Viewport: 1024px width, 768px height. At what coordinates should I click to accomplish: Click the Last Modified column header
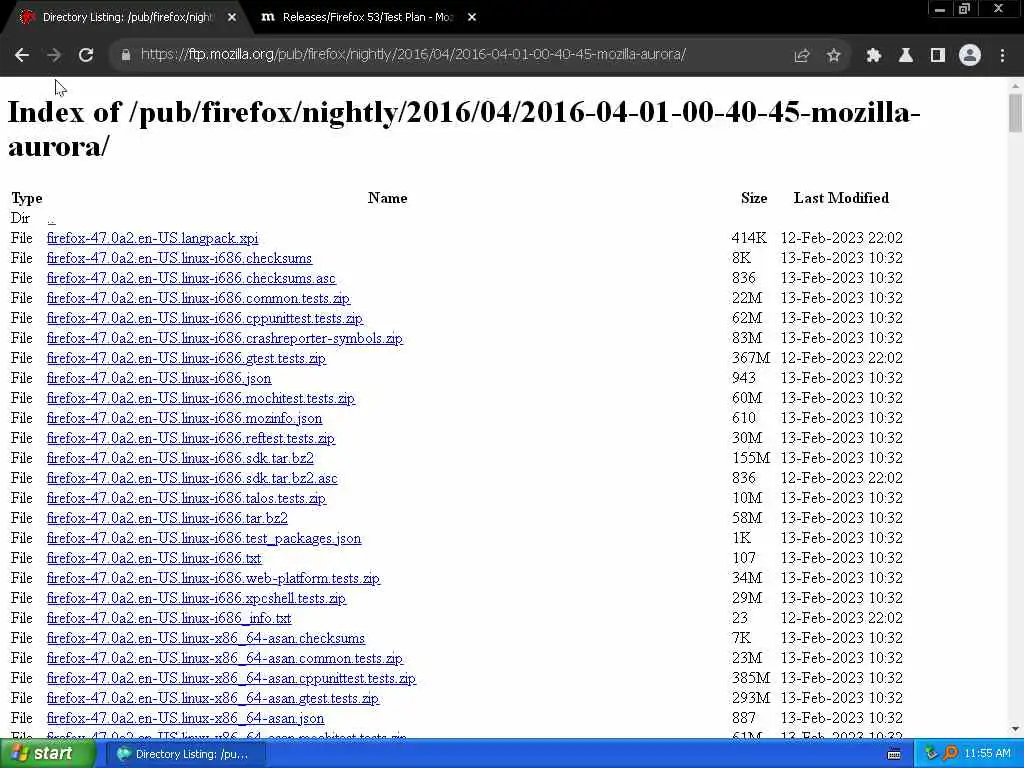click(841, 198)
